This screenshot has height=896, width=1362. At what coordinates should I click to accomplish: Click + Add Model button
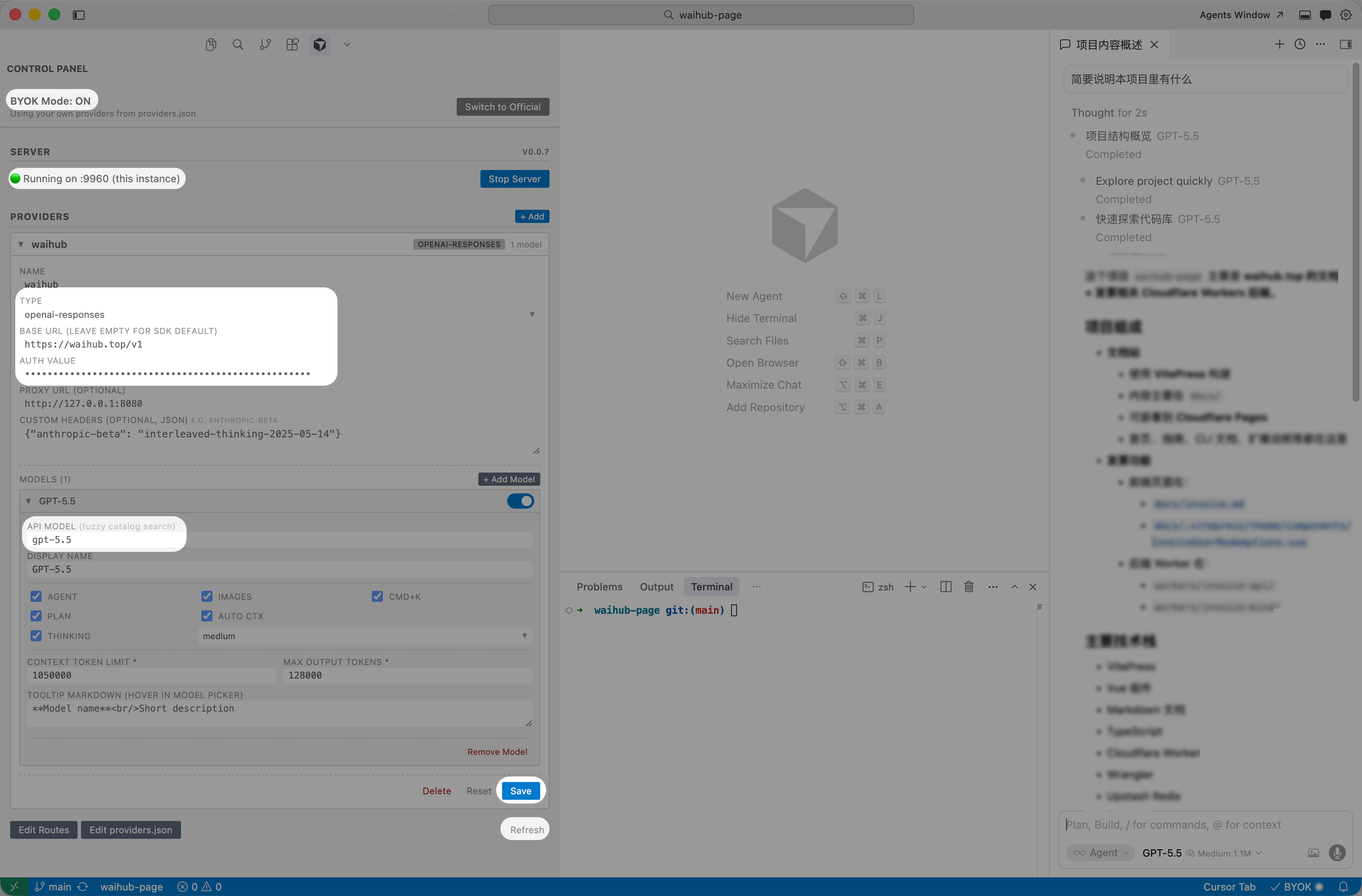[509, 479]
